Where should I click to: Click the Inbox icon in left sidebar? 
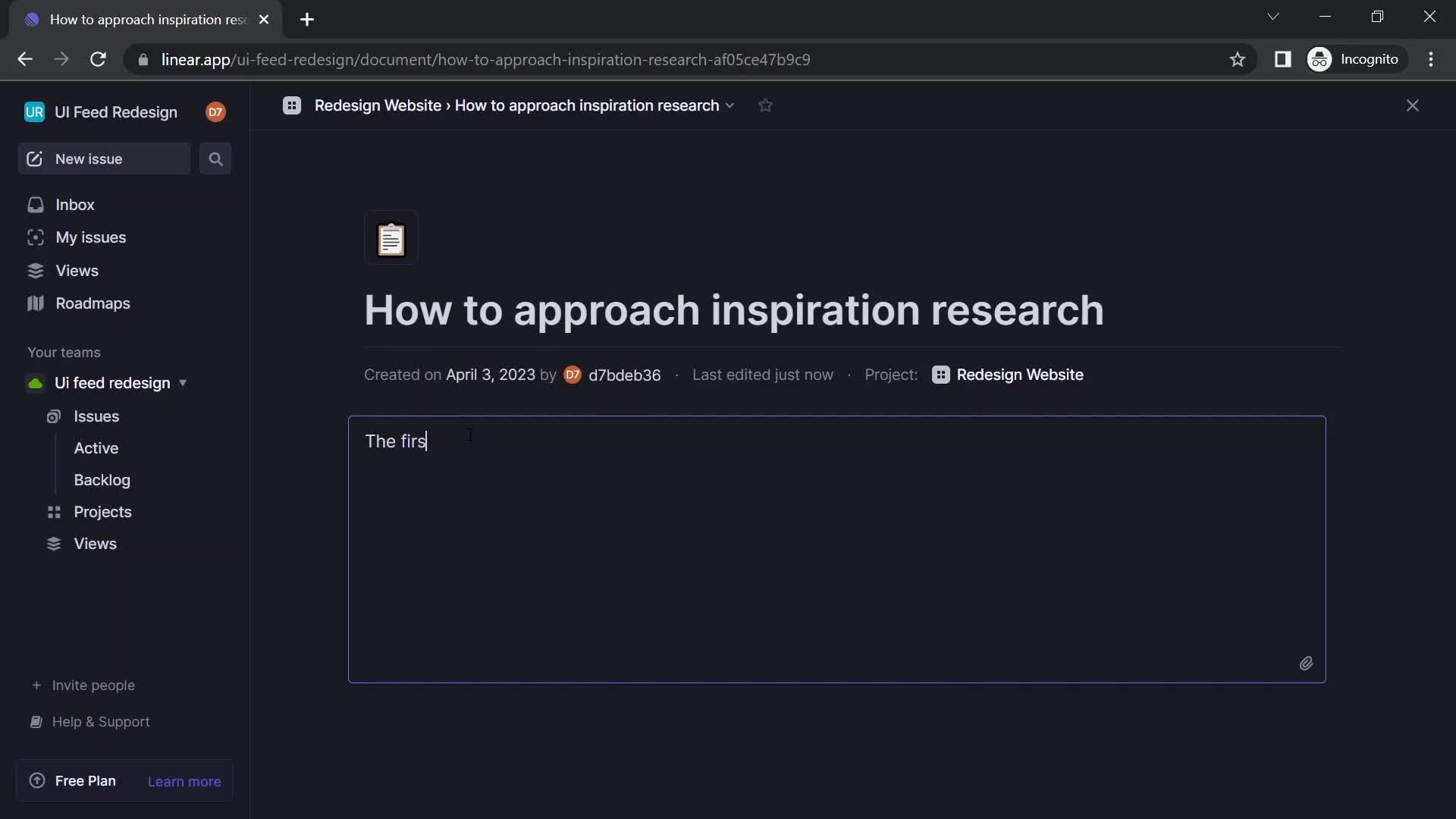pos(35,205)
